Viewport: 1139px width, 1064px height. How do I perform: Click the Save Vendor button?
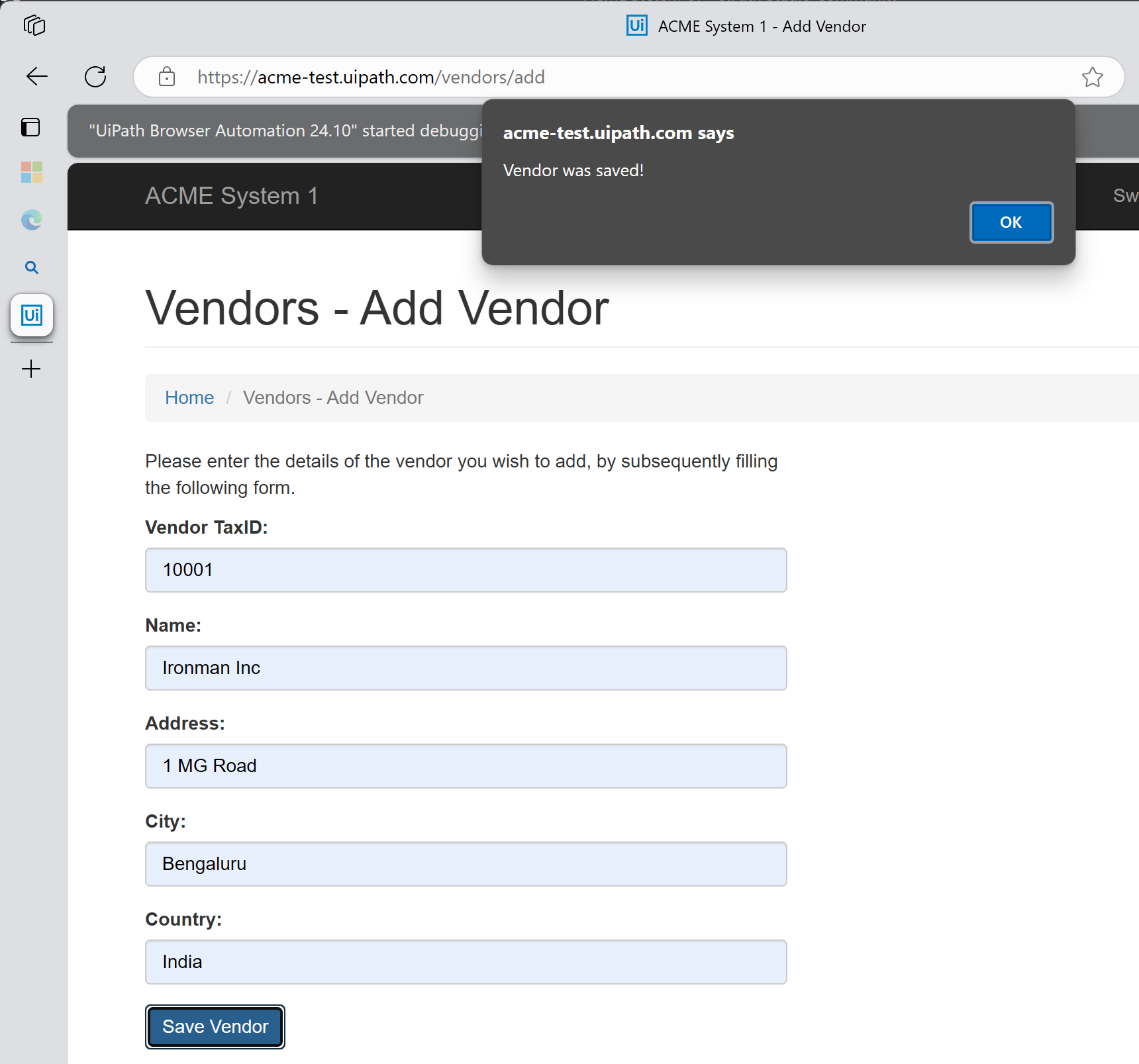coord(215,1027)
